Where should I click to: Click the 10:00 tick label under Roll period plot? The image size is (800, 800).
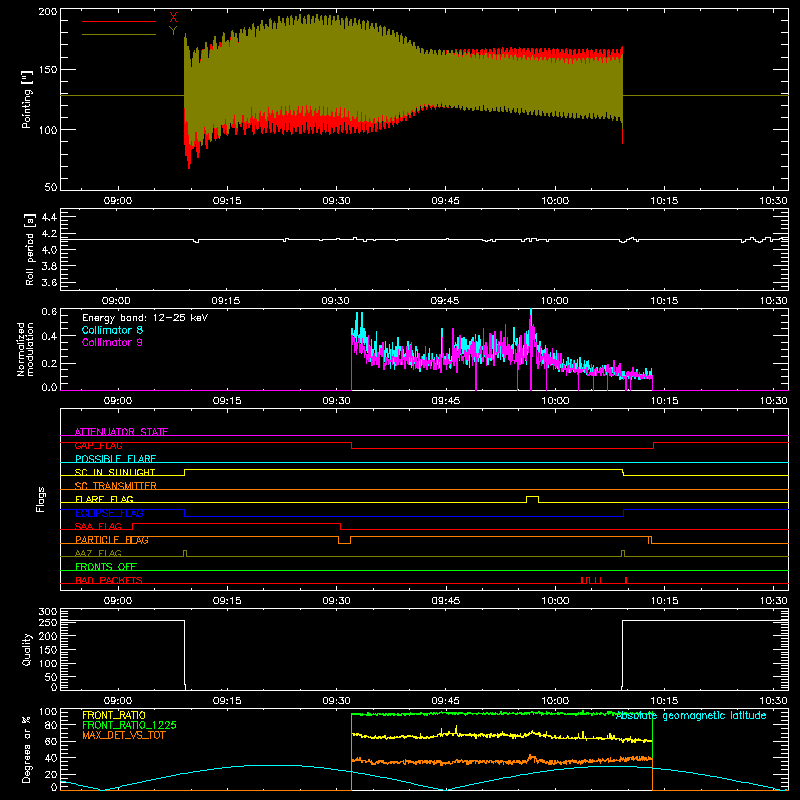pyautogui.click(x=555, y=301)
